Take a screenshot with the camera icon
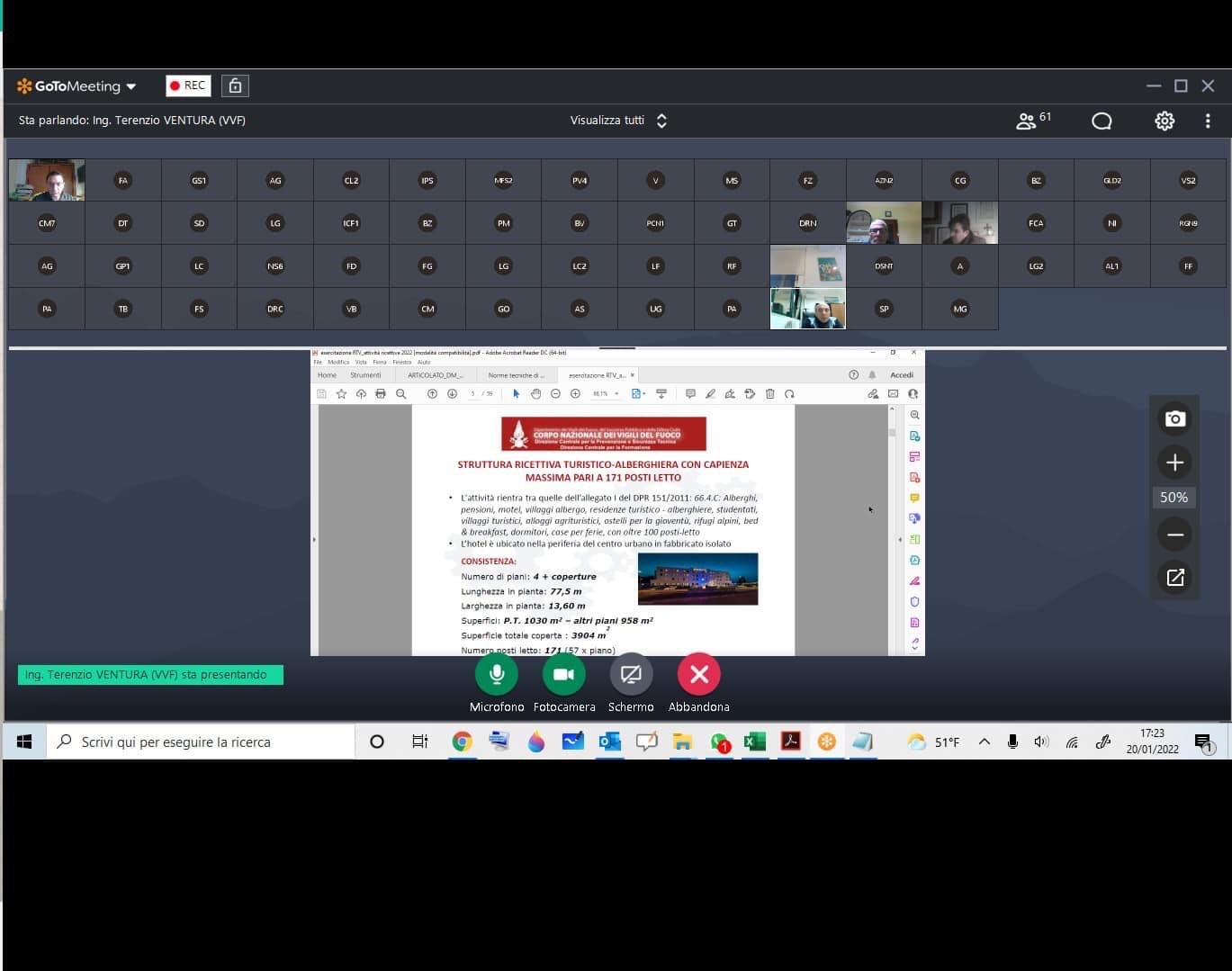The width and height of the screenshot is (1232, 971). [1174, 418]
